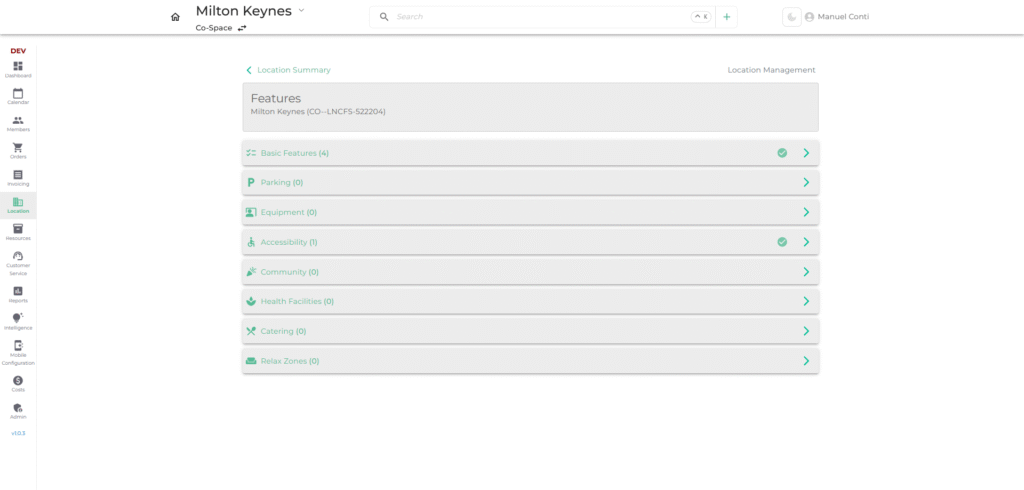Click Basic Features green check mark
Viewport: 1024px width, 490px height.
pos(782,153)
